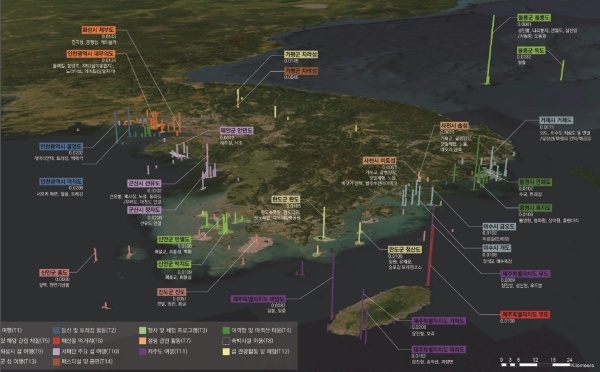Click the blue T2 legend color swatch

[x=56, y=330]
